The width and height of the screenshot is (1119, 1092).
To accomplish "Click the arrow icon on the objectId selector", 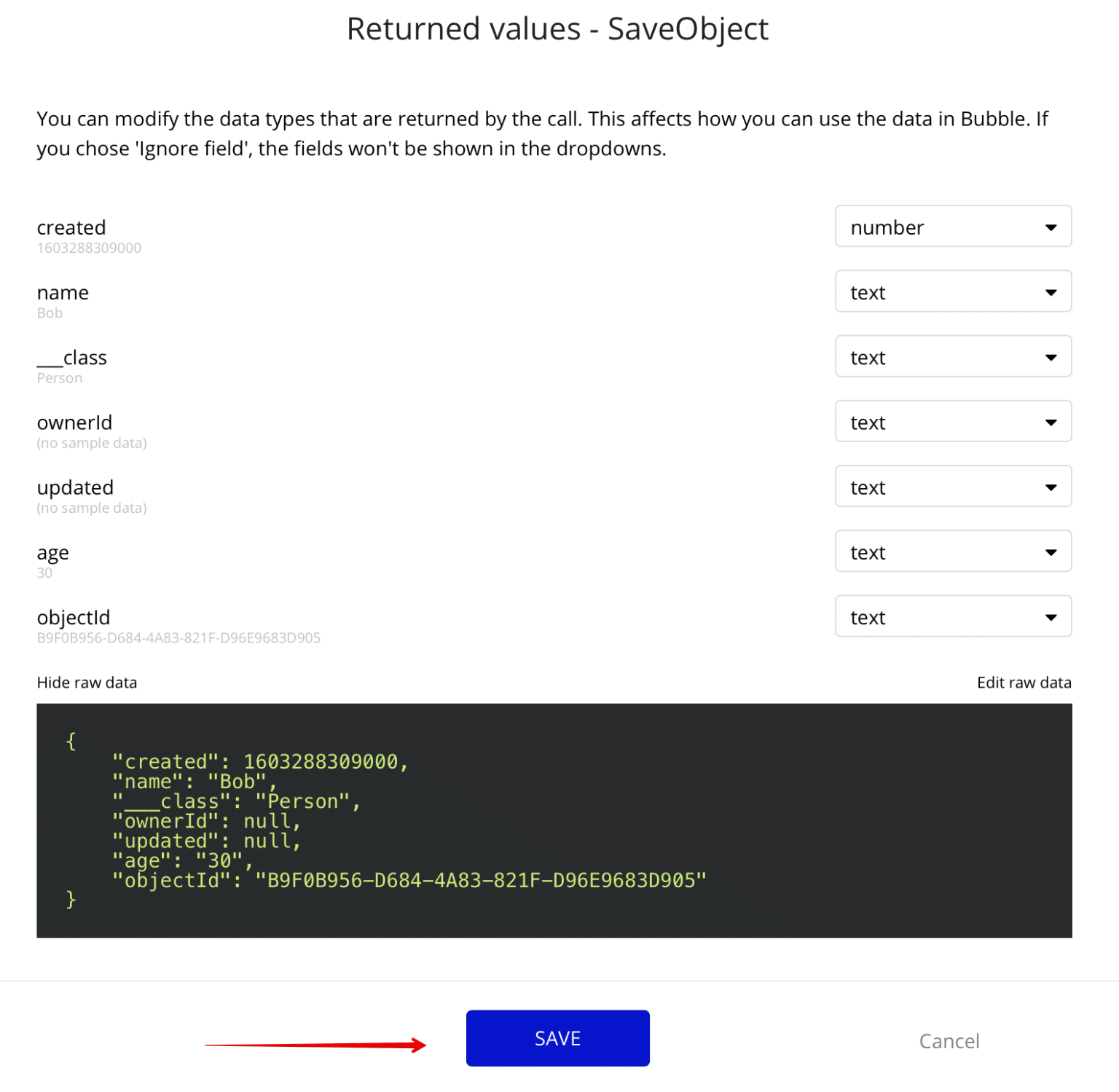I will pyautogui.click(x=1051, y=616).
